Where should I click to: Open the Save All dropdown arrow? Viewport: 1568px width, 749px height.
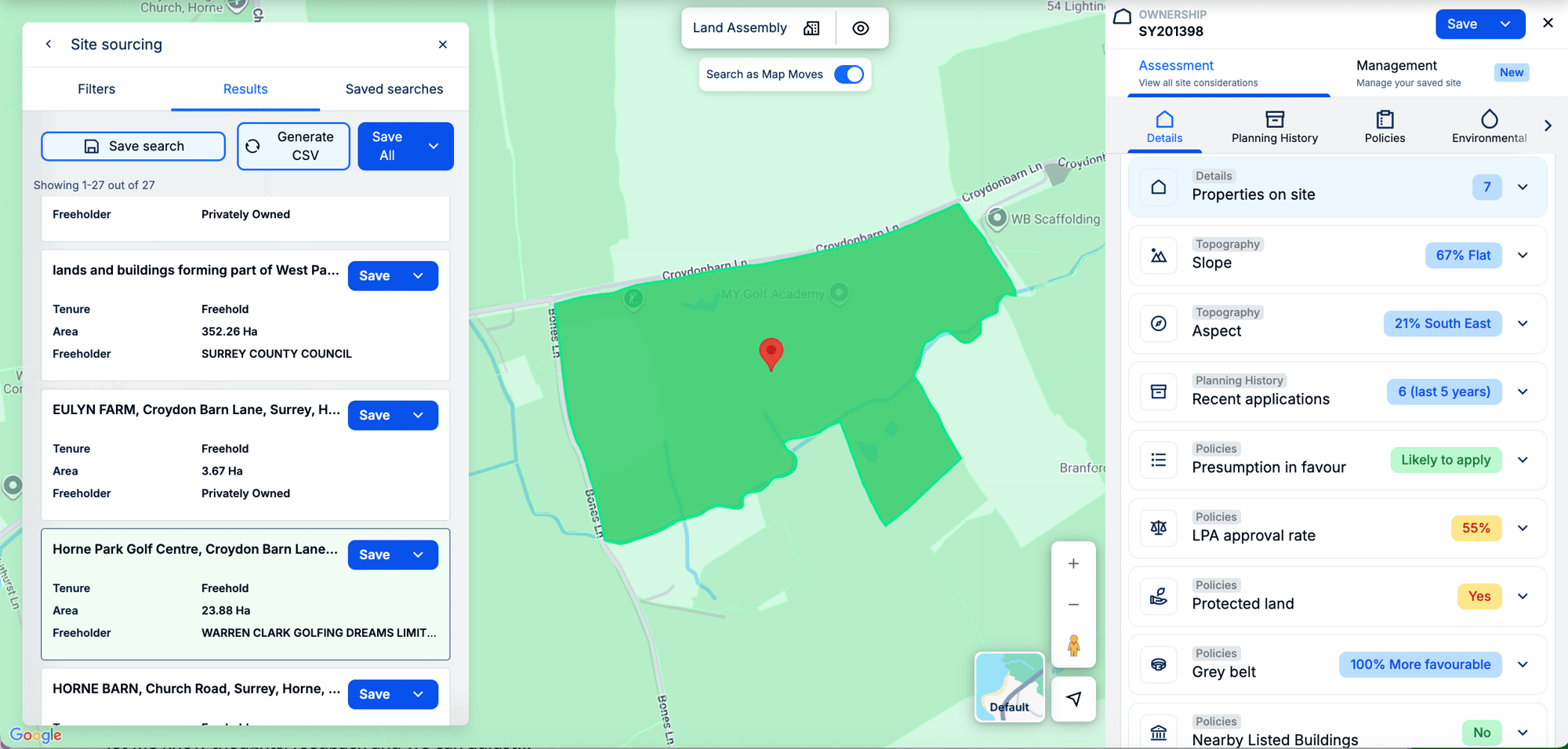coord(433,146)
